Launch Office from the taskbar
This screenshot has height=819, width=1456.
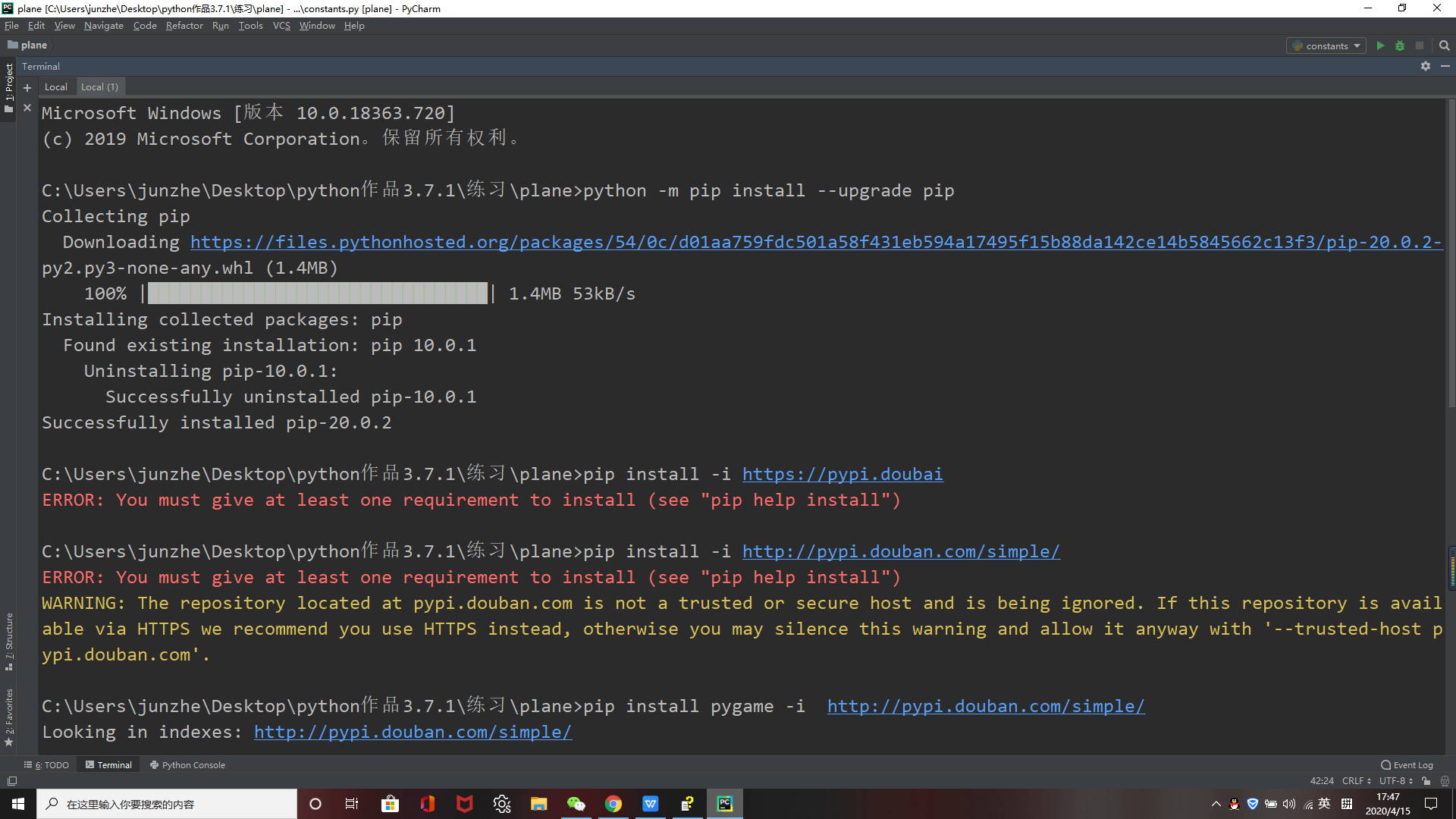tap(427, 804)
